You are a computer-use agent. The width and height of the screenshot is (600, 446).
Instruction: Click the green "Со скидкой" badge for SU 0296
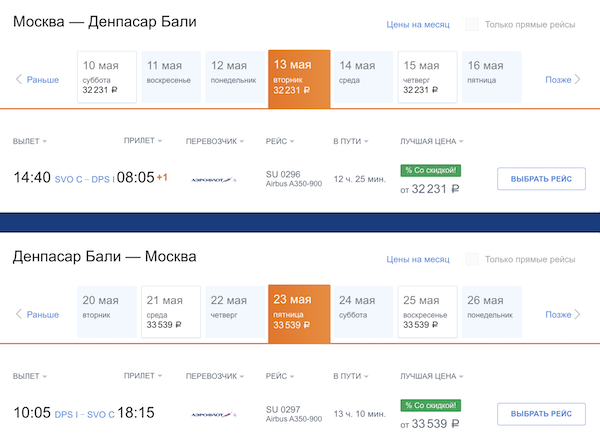pos(430,171)
